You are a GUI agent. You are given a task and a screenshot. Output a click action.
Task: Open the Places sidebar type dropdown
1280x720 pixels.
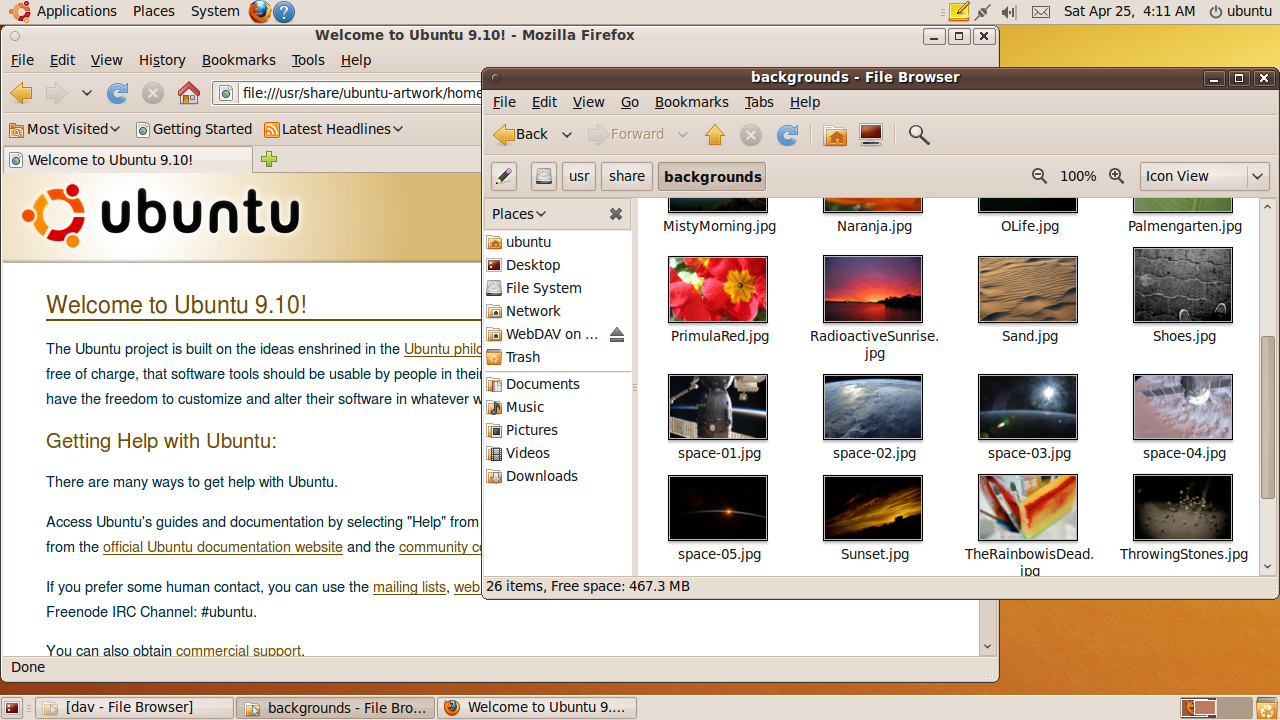pyautogui.click(x=519, y=214)
